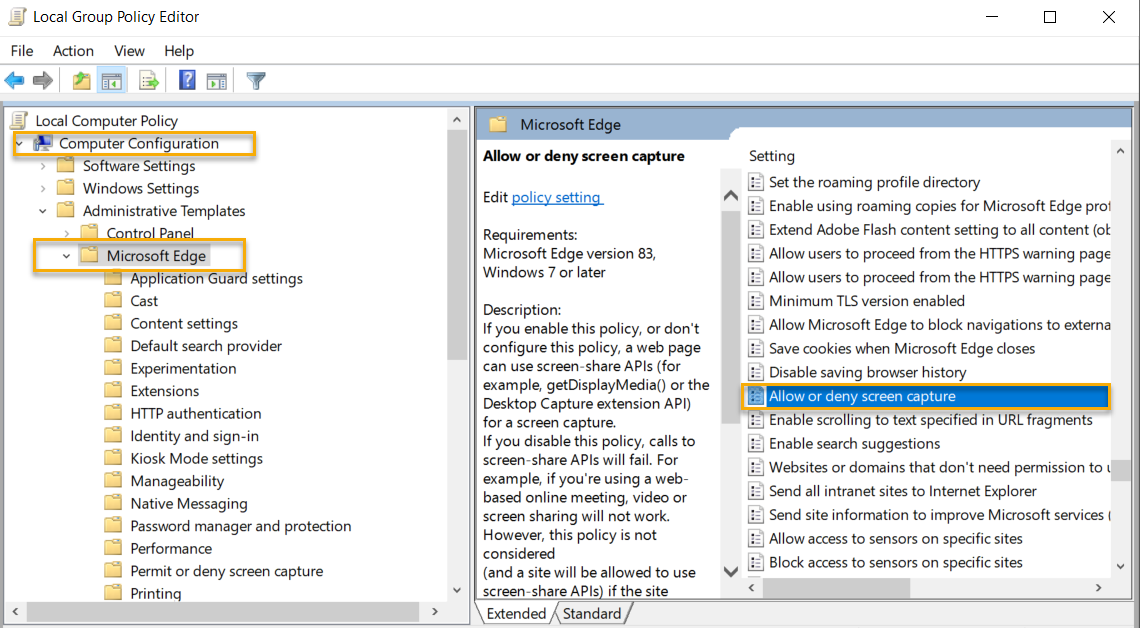This screenshot has height=628, width=1140.
Task: Click the Local Group Policy Editor title bar icon
Action: coord(16,16)
